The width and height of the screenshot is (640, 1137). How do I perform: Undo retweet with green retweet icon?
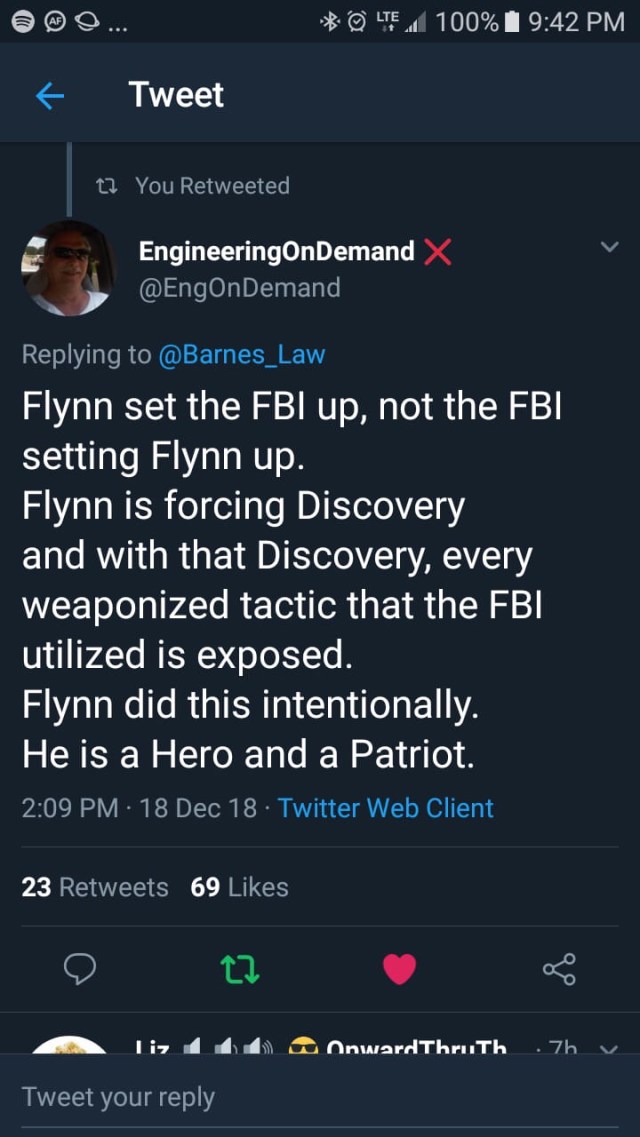241,968
